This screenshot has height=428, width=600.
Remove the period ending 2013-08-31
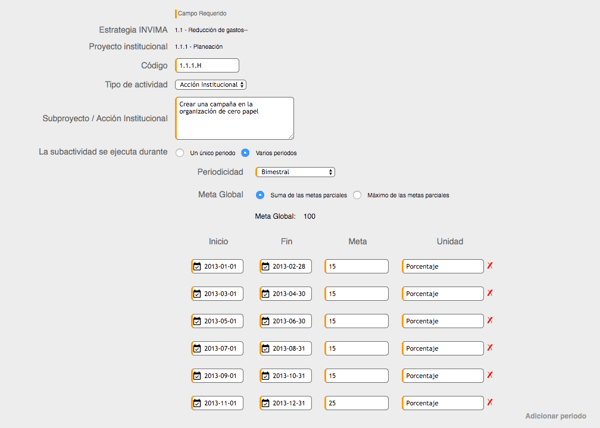point(490,348)
